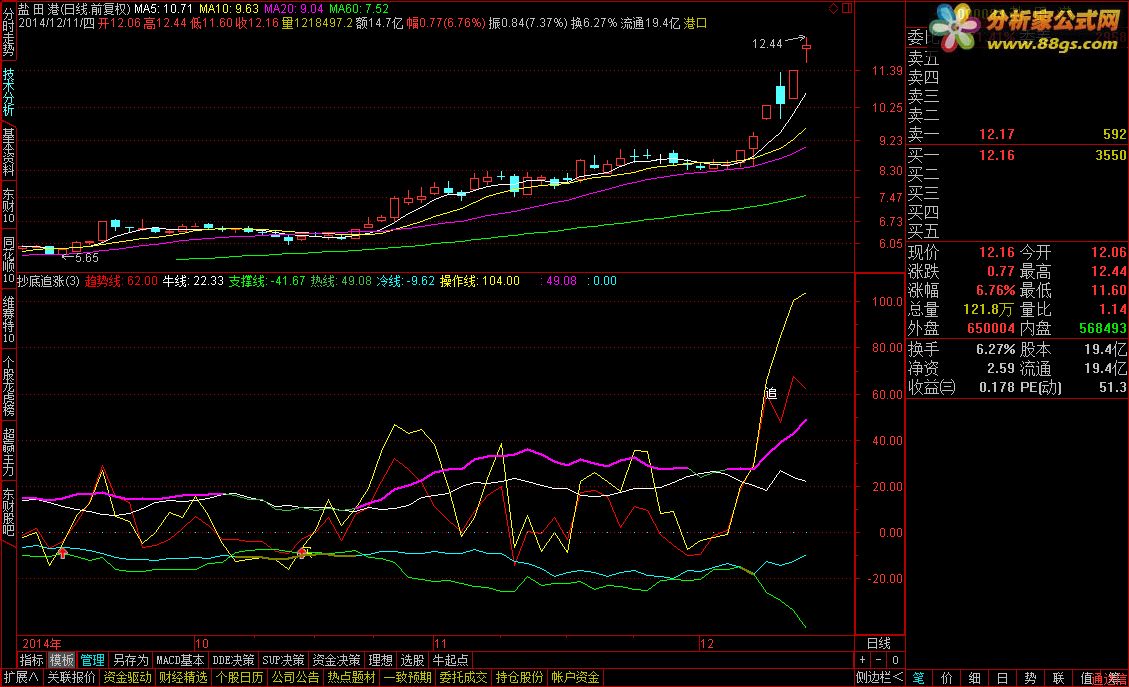Click the 模板 button
1129x687 pixels.
tap(62, 660)
